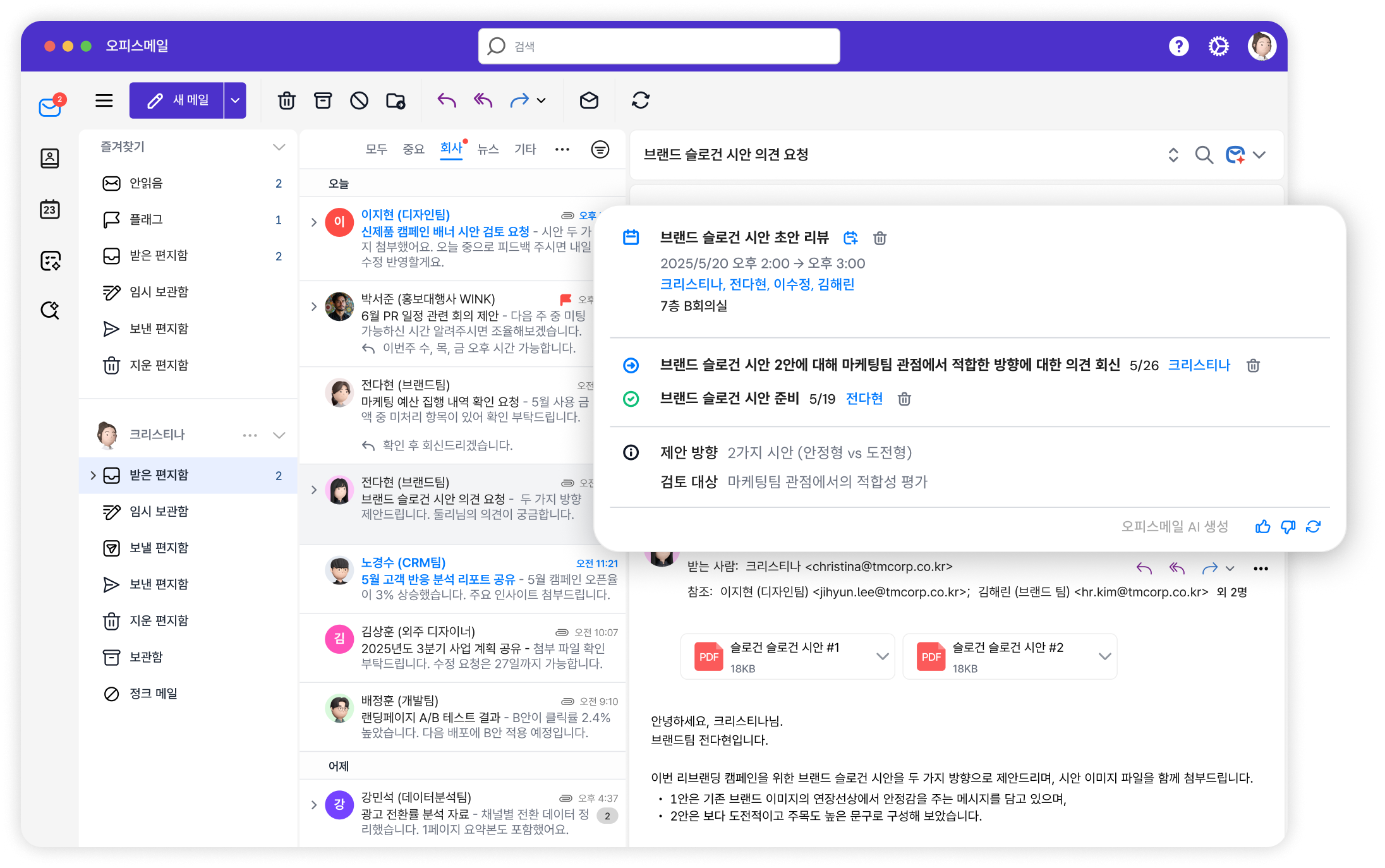Toggle hamburger menu to collapse sidebar
This screenshot has height=868, width=1385.
tap(104, 100)
